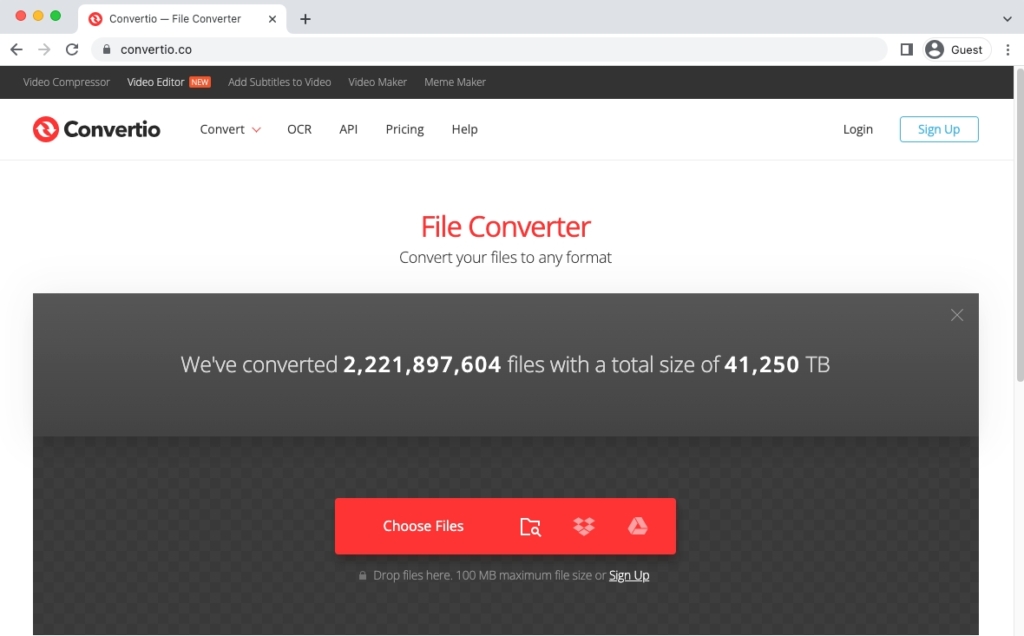Toggle browser side panel icon
1024x636 pixels.
pyautogui.click(x=906, y=49)
